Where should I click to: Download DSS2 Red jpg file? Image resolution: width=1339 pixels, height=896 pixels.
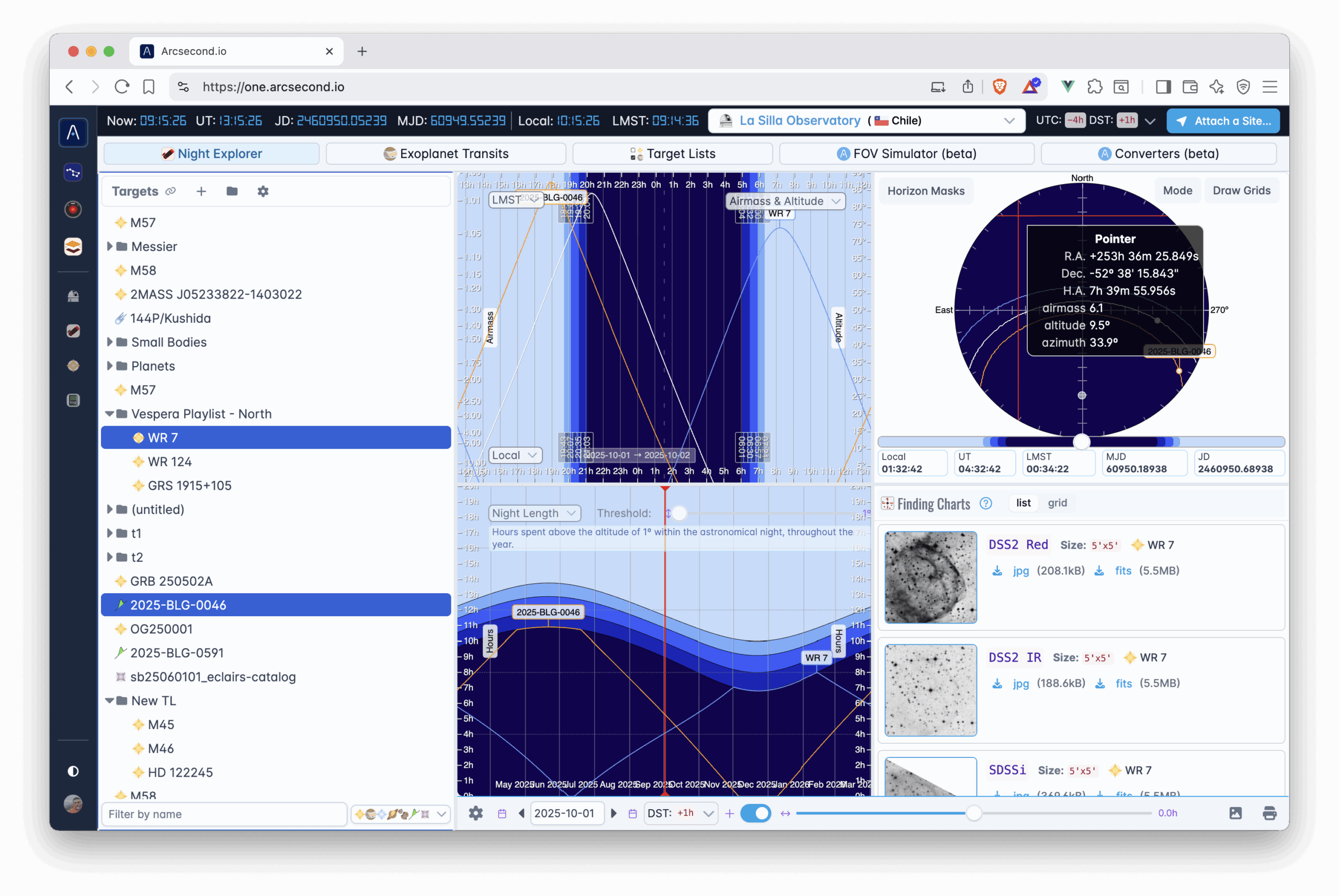pos(1020,571)
